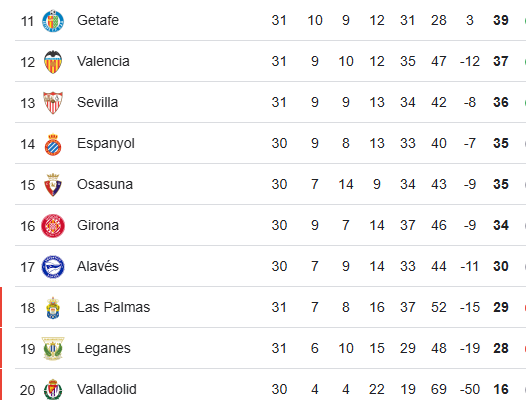Screen dimensions: 526x400
Task: Open the Girona red badge
Action: click(x=53, y=226)
